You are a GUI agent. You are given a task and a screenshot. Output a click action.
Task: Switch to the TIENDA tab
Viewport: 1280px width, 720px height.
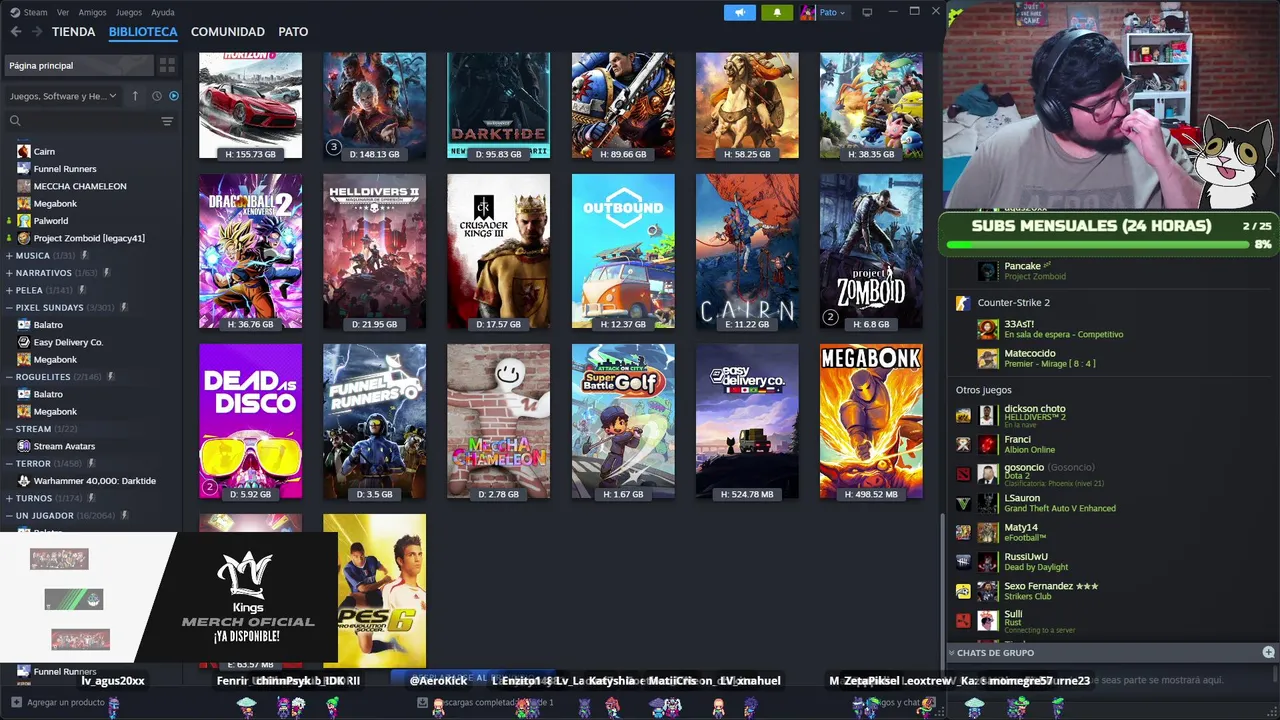(x=74, y=32)
